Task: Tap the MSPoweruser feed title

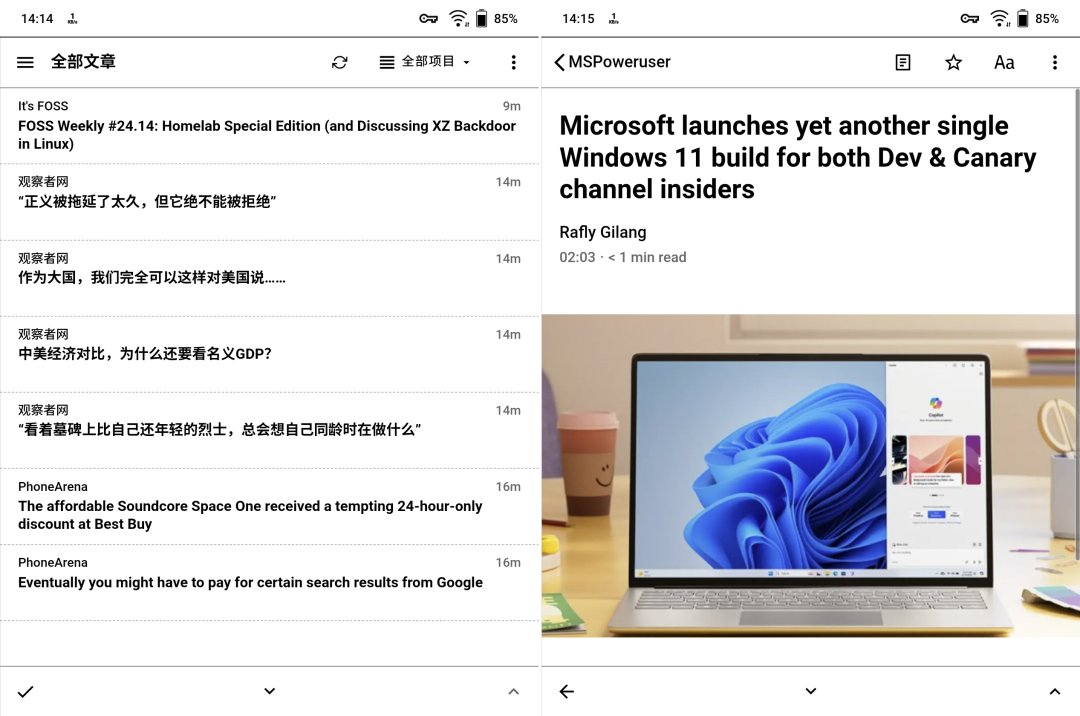Action: pyautogui.click(x=619, y=62)
